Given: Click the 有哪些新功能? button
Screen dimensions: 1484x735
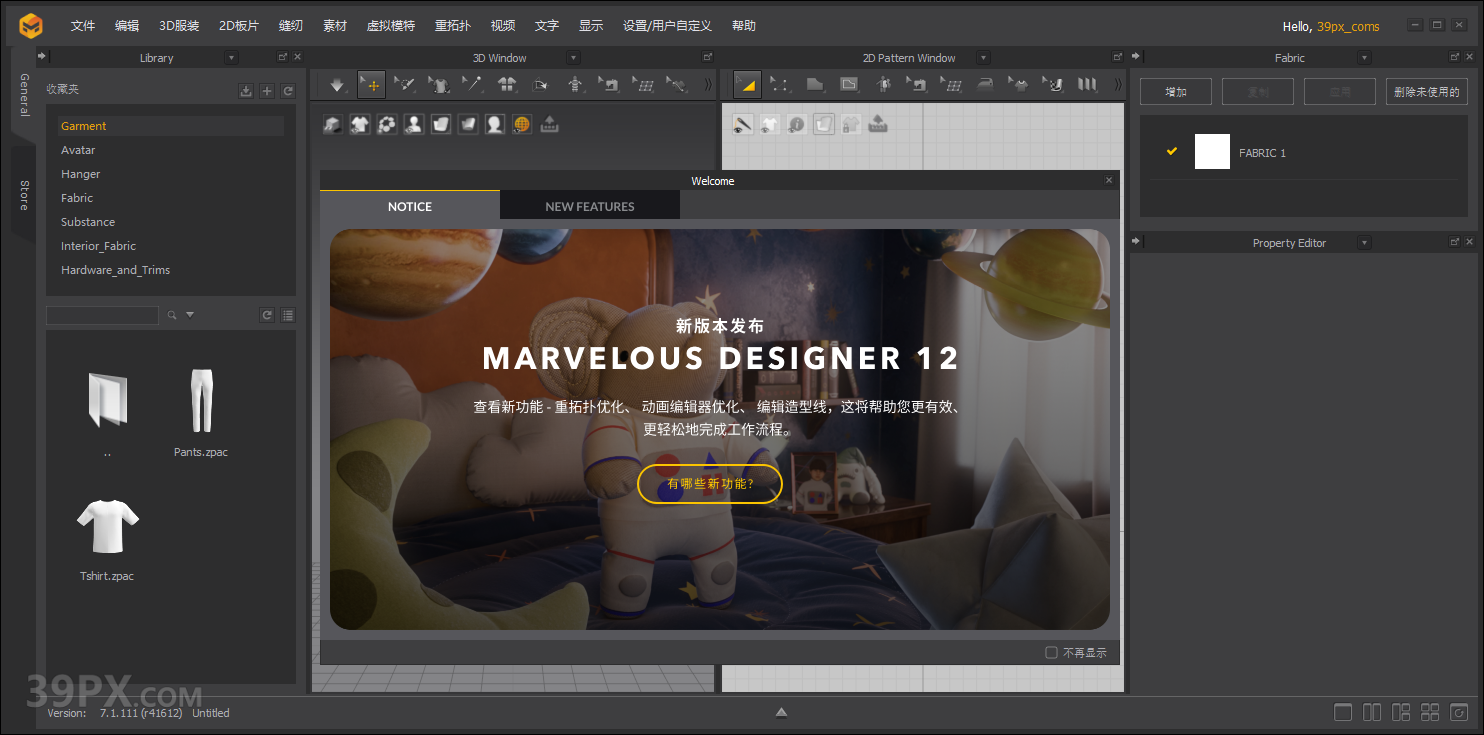Looking at the screenshot, I should [x=710, y=484].
